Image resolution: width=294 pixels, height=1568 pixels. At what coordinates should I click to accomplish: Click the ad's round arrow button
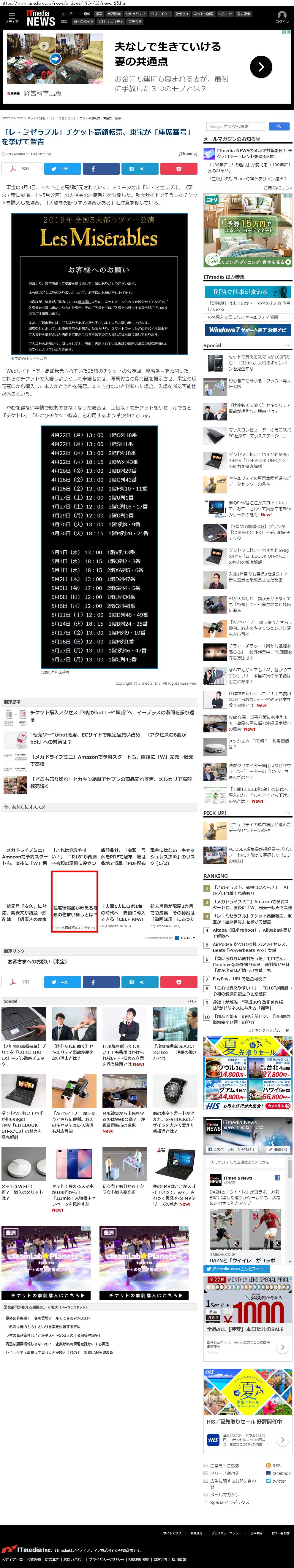pos(261,66)
